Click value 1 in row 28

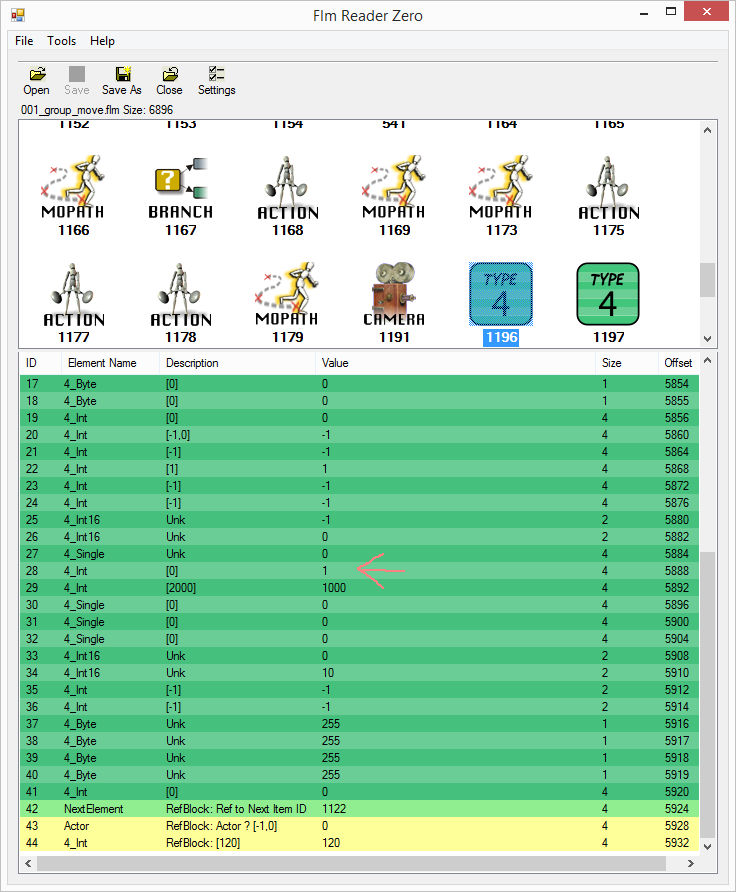tap(325, 571)
